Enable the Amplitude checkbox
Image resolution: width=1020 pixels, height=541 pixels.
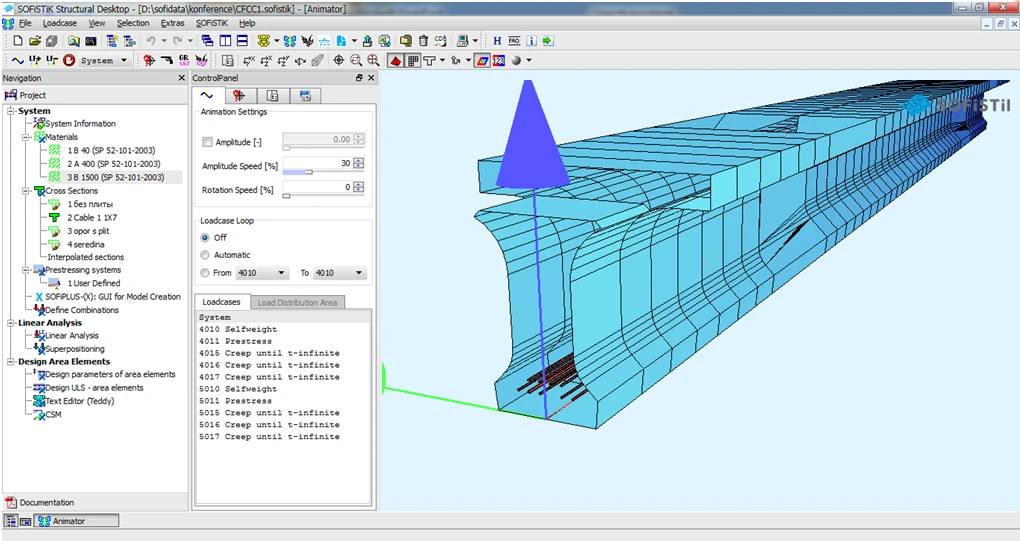click(x=208, y=142)
